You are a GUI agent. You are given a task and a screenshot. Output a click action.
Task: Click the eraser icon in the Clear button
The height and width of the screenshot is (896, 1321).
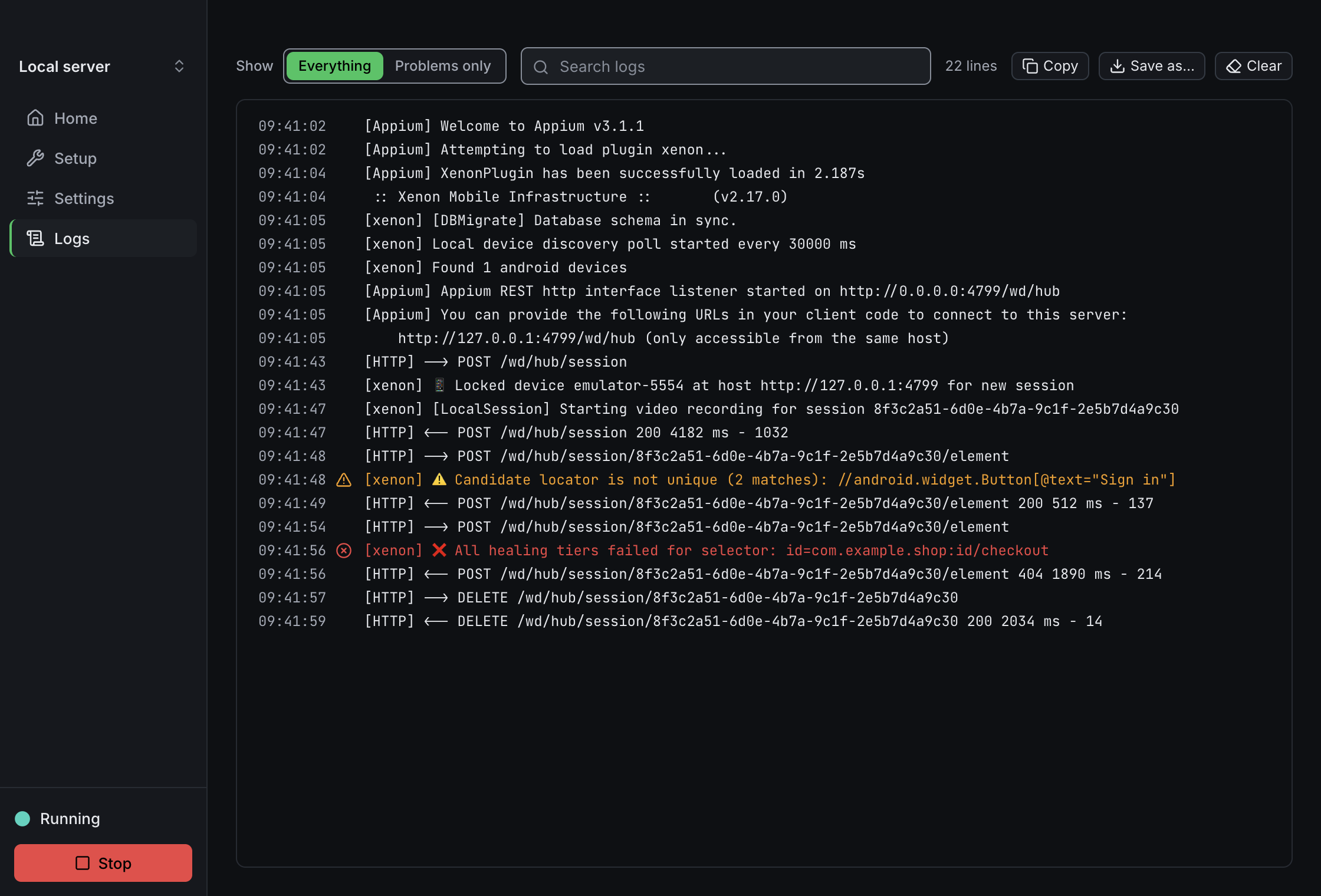(1233, 66)
